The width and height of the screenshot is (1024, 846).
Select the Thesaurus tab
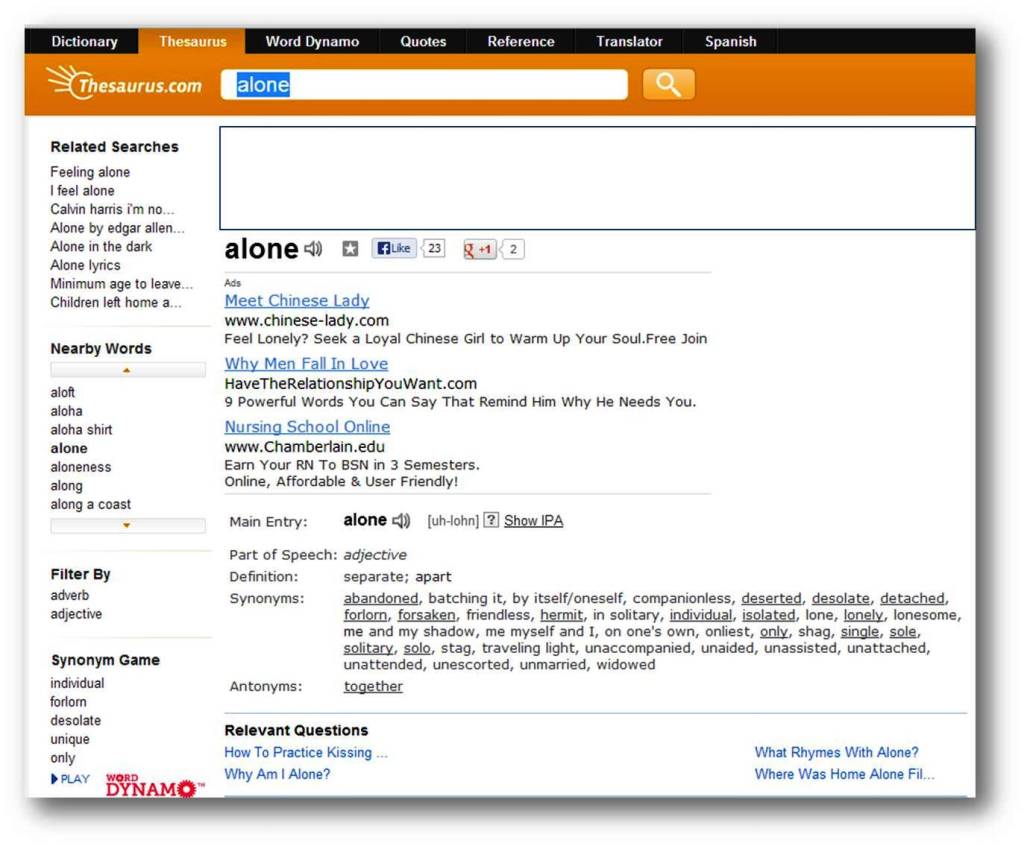coord(193,41)
